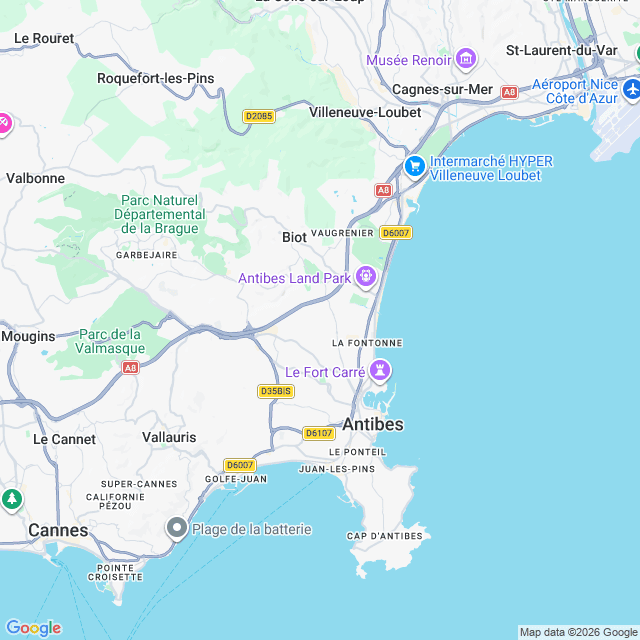This screenshot has width=640, height=640.
Task: Click the LE PONTEIL district label
Action: click(358, 452)
